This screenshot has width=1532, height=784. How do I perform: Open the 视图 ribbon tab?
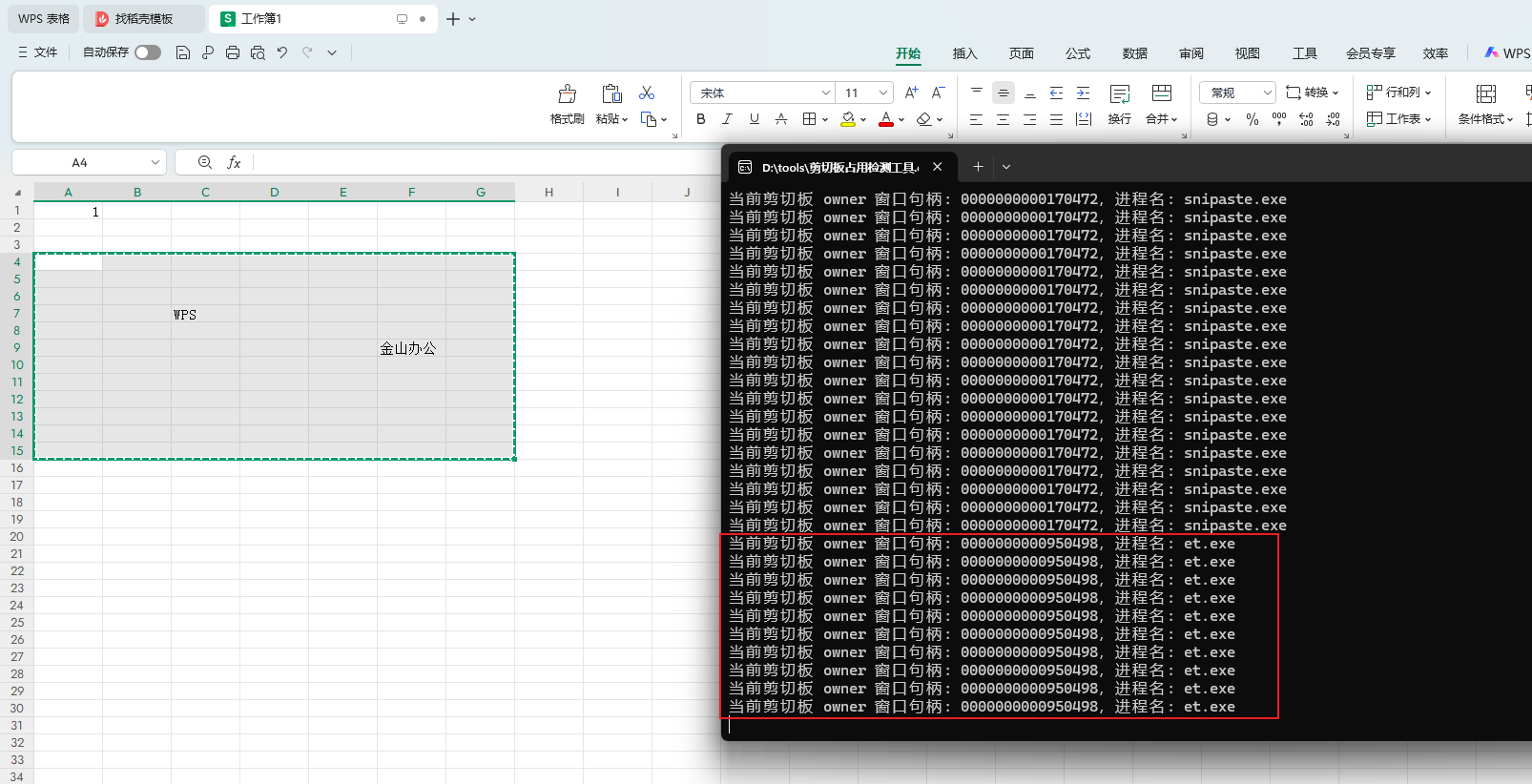1247,53
